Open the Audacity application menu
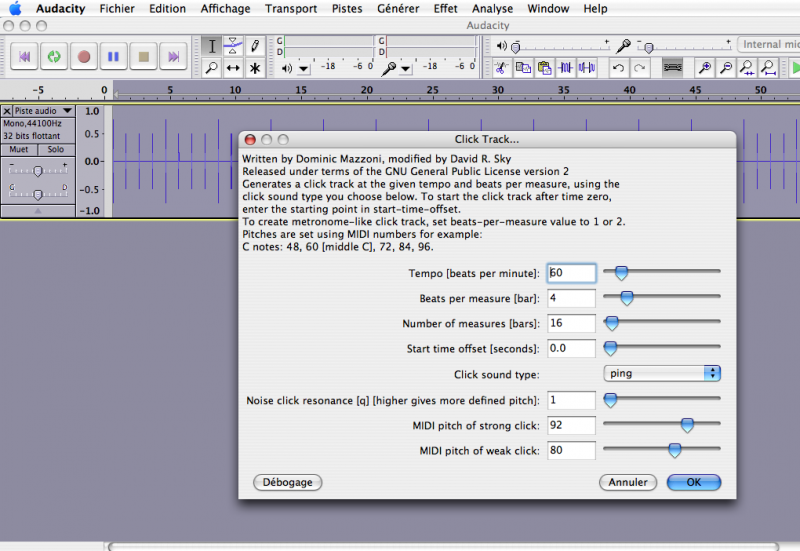The height and width of the screenshot is (551, 800). (60, 9)
